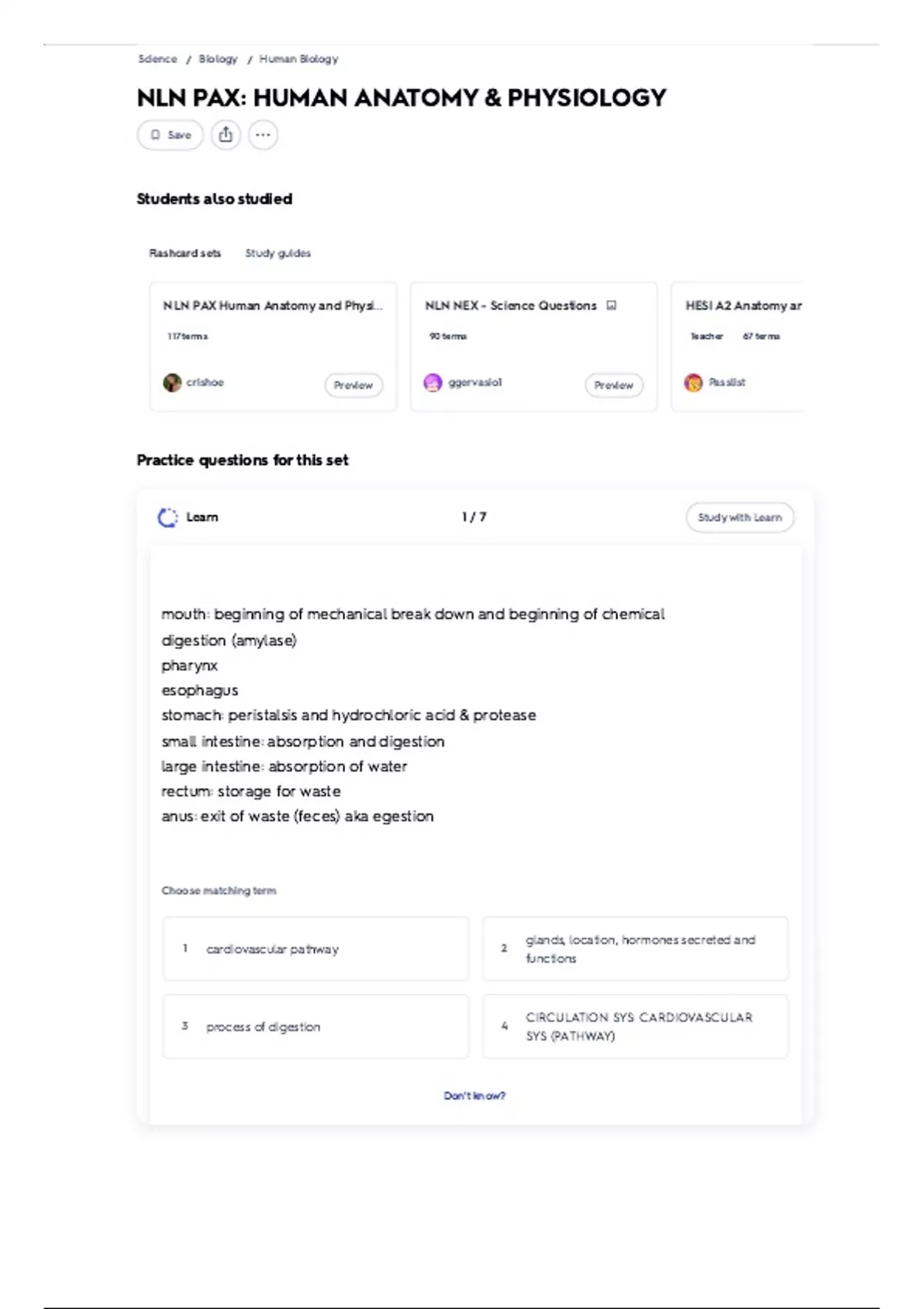Open the Biology breadcrumb link
924x1309 pixels.
tap(218, 59)
